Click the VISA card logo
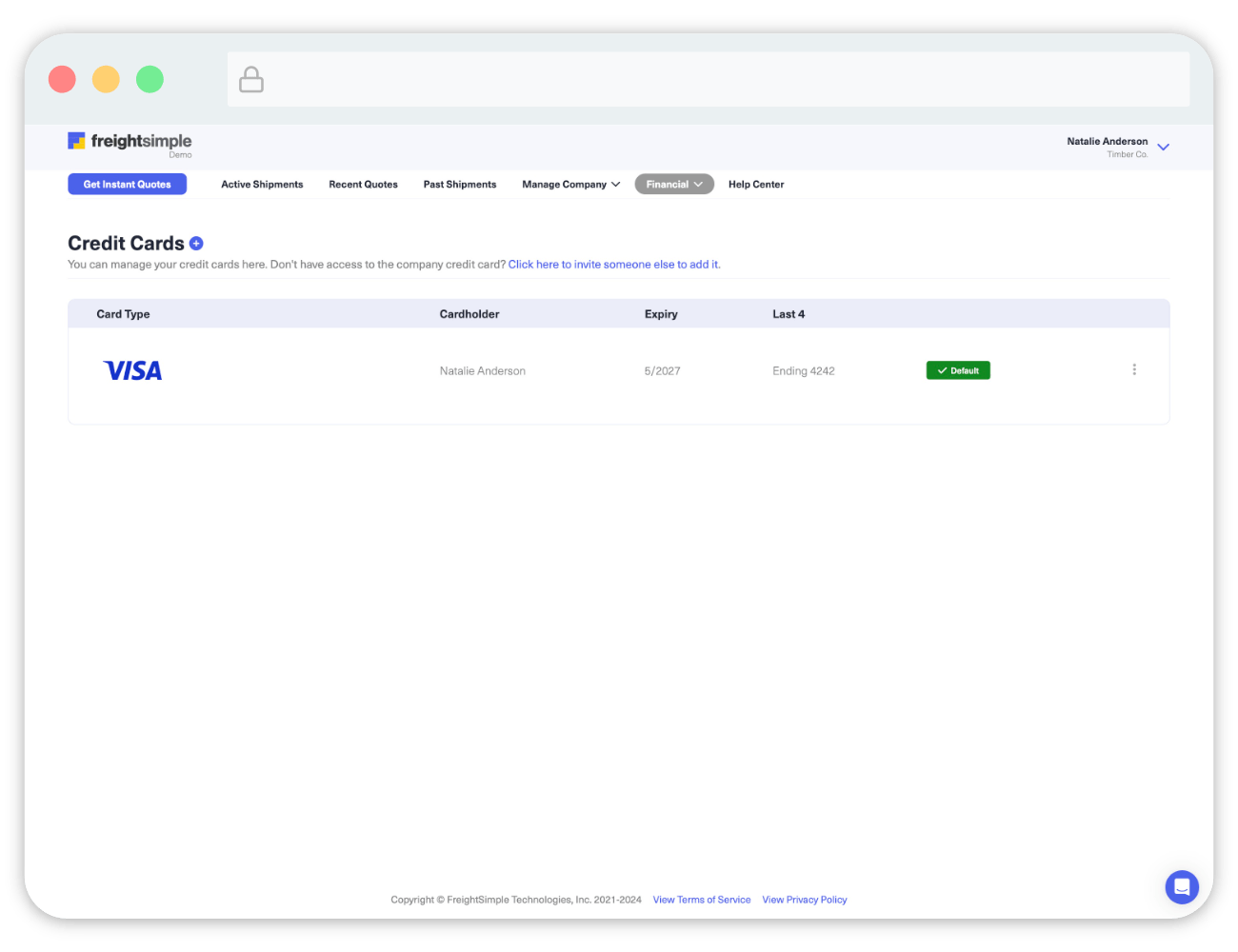1238x952 pixels. 132,371
